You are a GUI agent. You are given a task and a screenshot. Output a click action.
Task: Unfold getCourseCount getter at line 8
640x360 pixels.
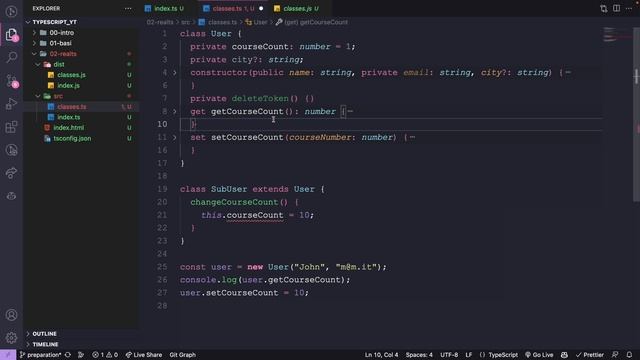click(x=175, y=111)
